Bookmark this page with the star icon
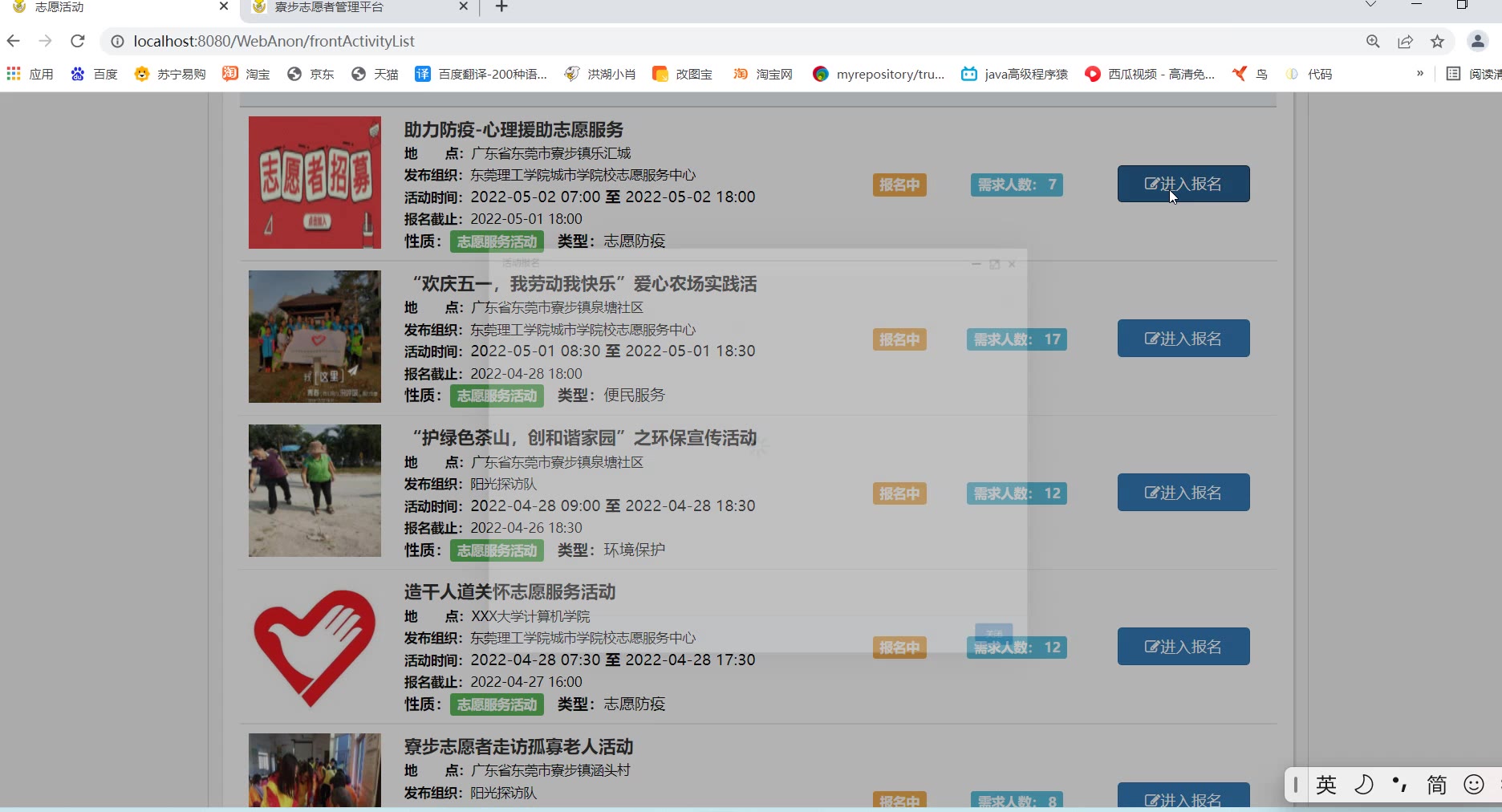The image size is (1502, 812). coord(1437,41)
